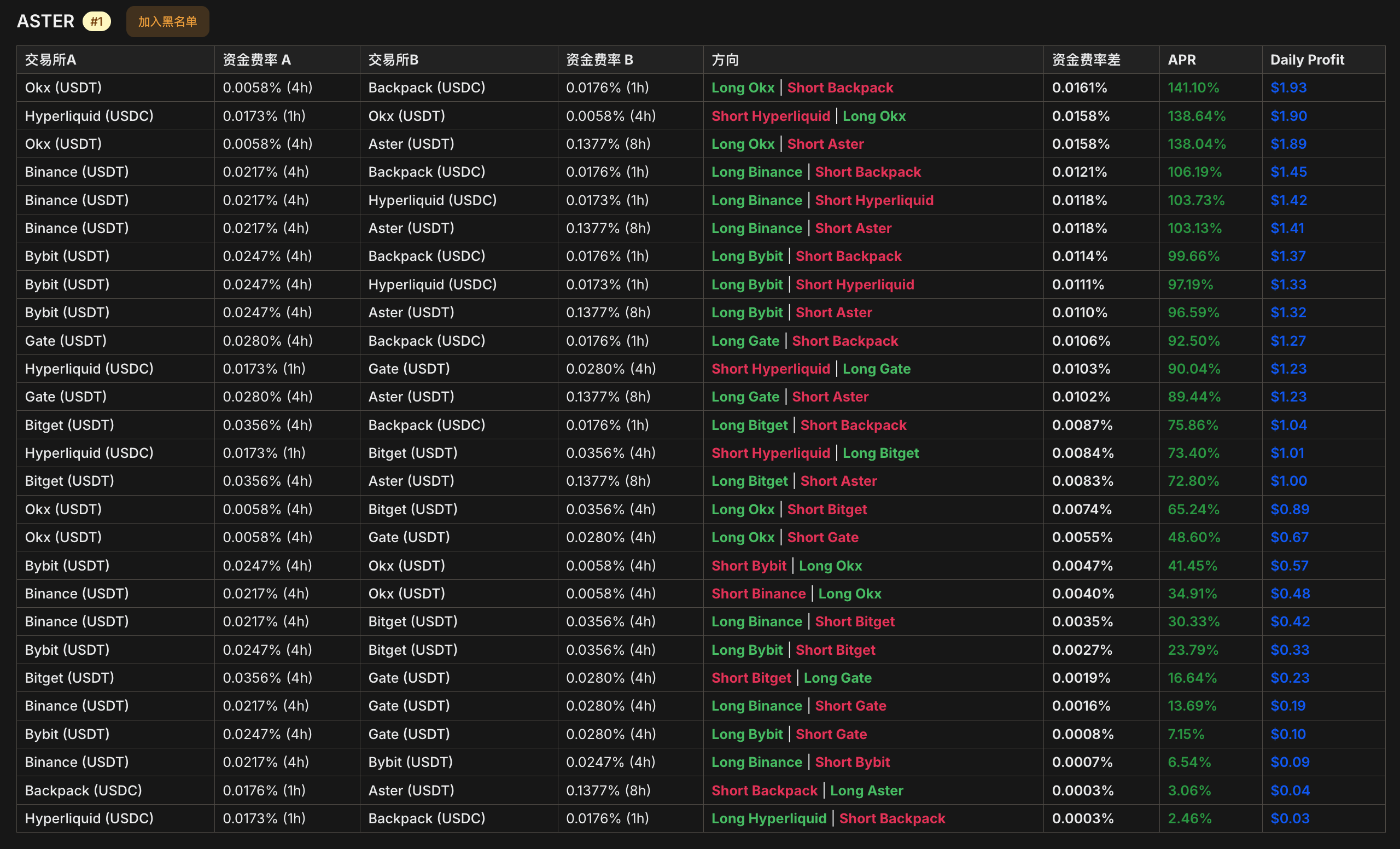Click the 资金费率 B column header
The width and height of the screenshot is (1400, 849).
click(599, 60)
